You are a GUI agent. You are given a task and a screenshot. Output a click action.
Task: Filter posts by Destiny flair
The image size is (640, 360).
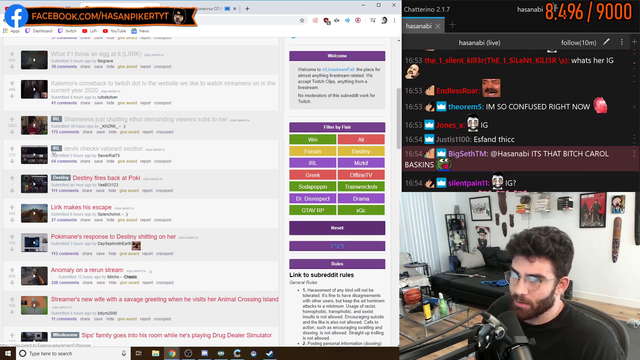click(361, 151)
